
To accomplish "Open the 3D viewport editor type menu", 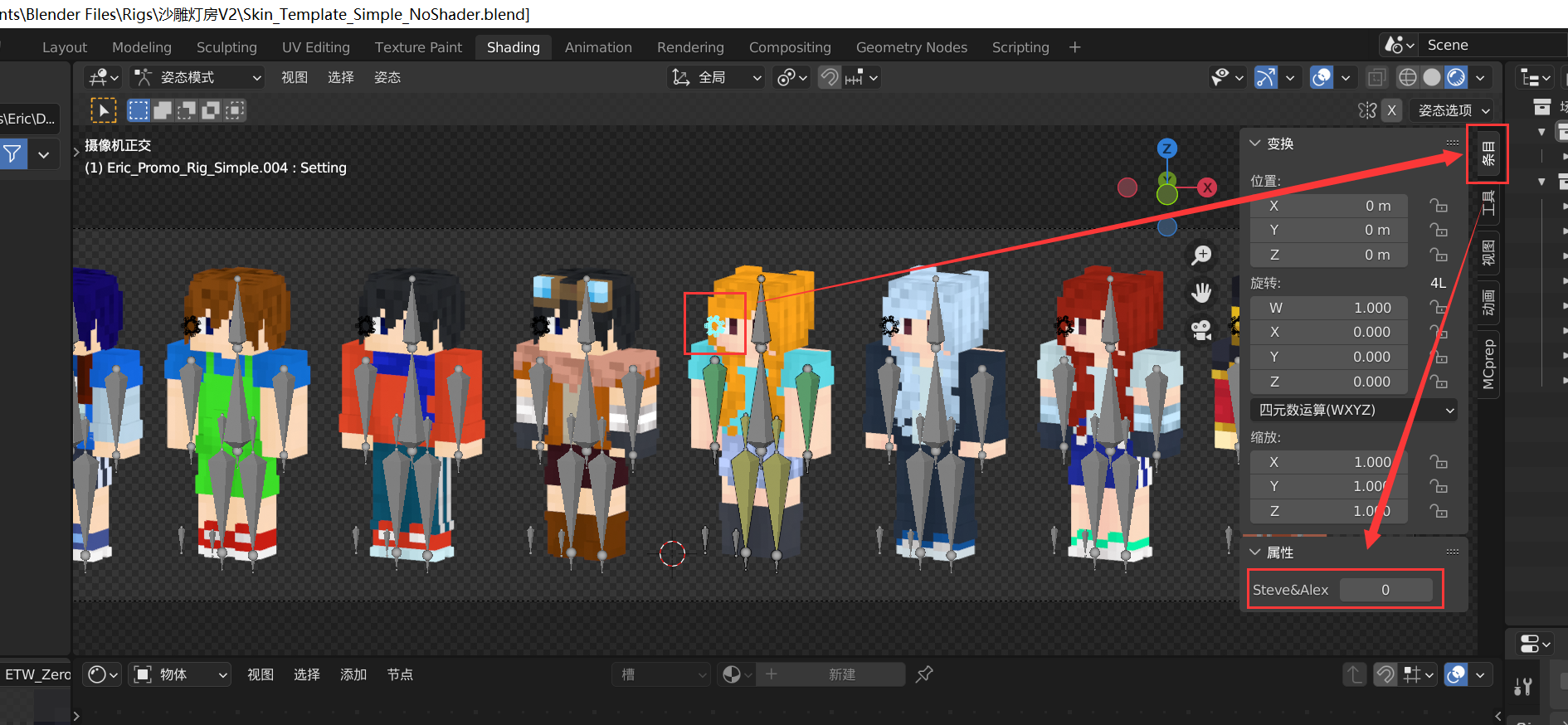I will point(104,77).
